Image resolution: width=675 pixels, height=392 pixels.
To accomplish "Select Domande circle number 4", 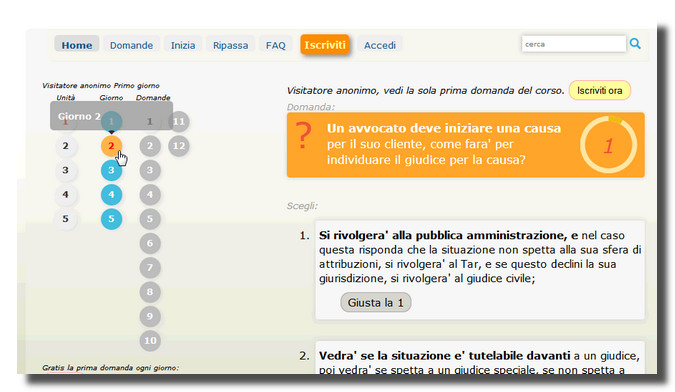I will click(150, 194).
